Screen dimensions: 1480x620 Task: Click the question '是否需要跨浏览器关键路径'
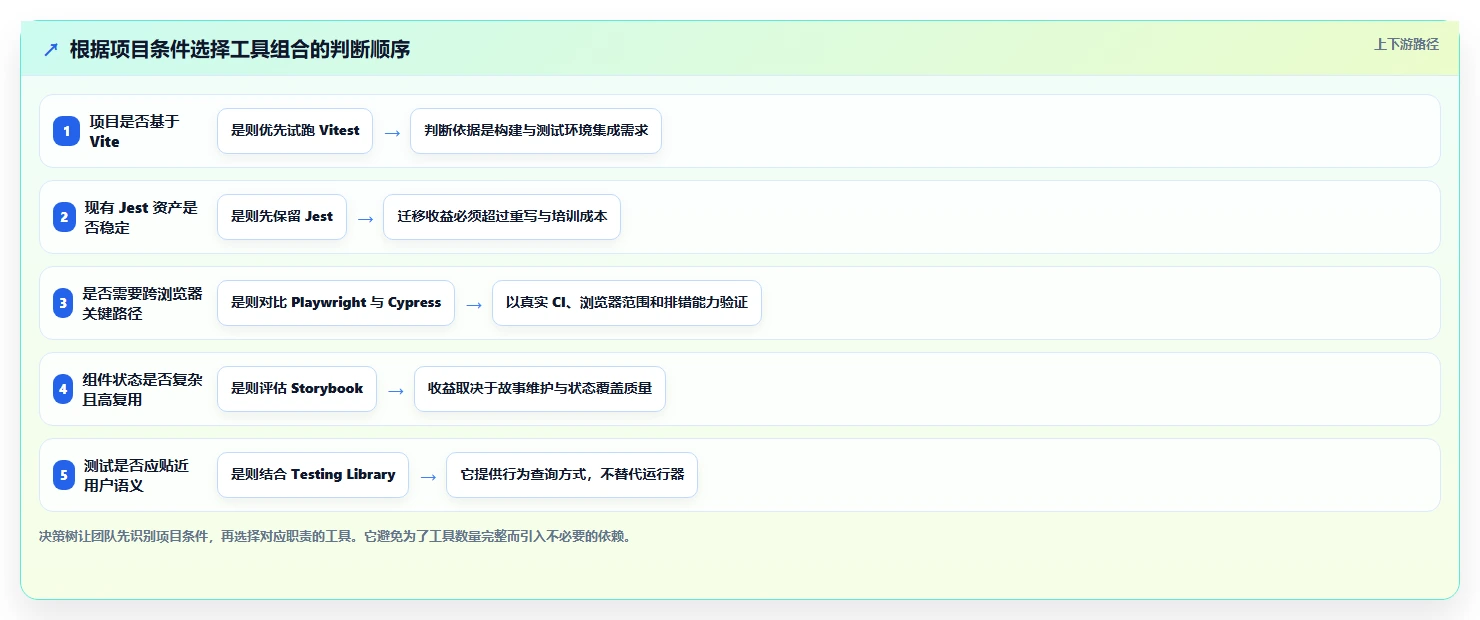coord(142,303)
